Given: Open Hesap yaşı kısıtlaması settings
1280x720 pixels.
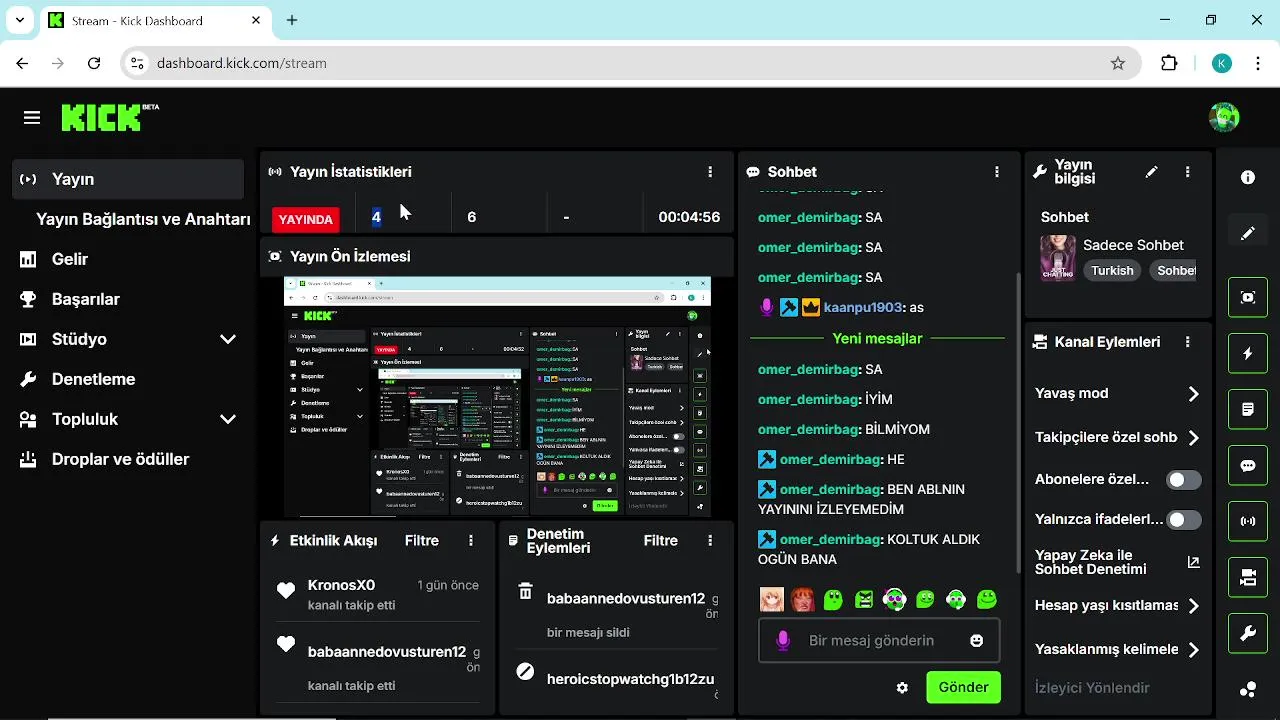Looking at the screenshot, I should [x=1117, y=606].
